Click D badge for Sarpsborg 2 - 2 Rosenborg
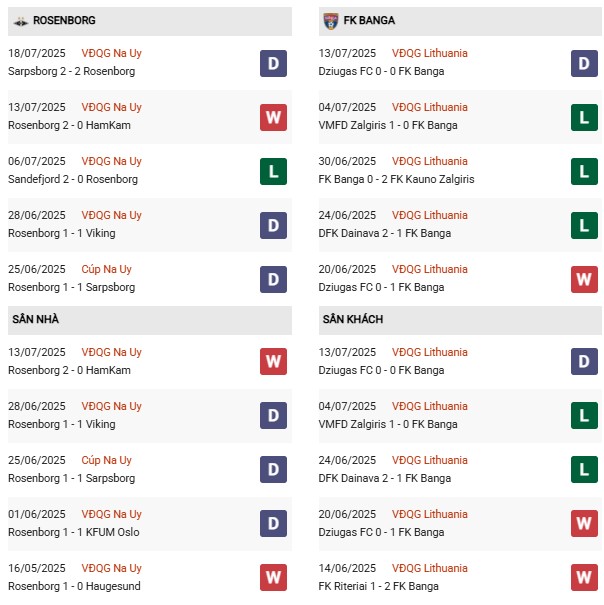Image resolution: width=604 pixels, height=605 pixels. click(273, 63)
